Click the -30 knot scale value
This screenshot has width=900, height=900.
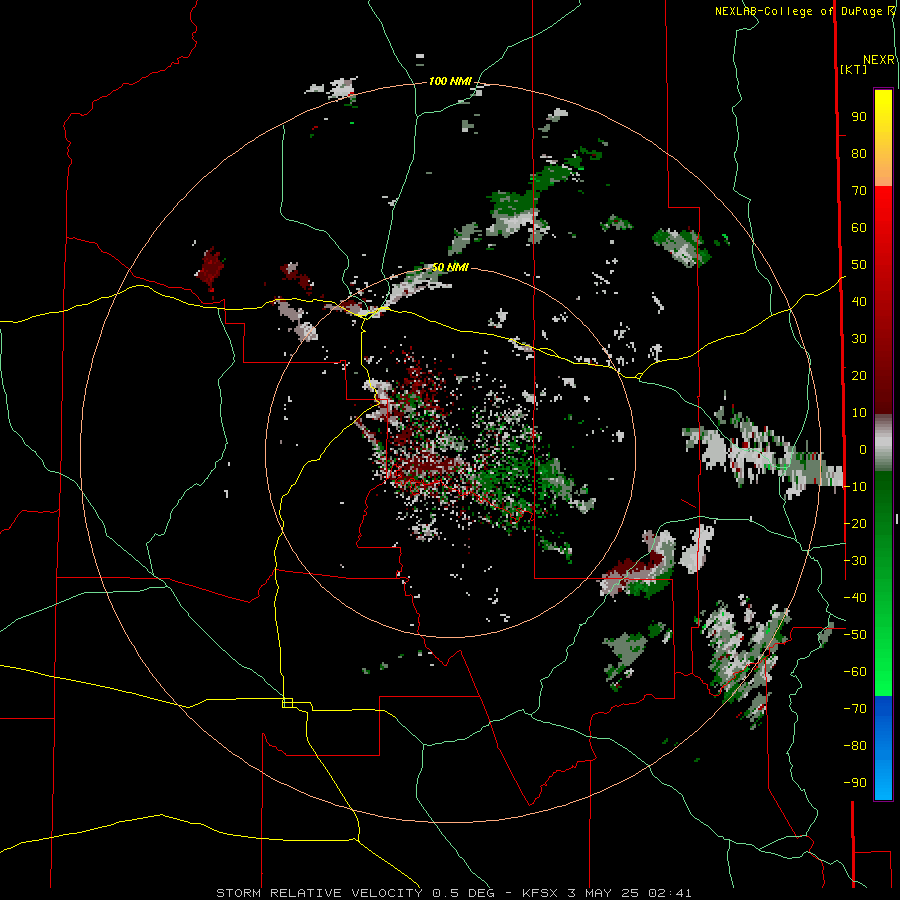click(855, 561)
